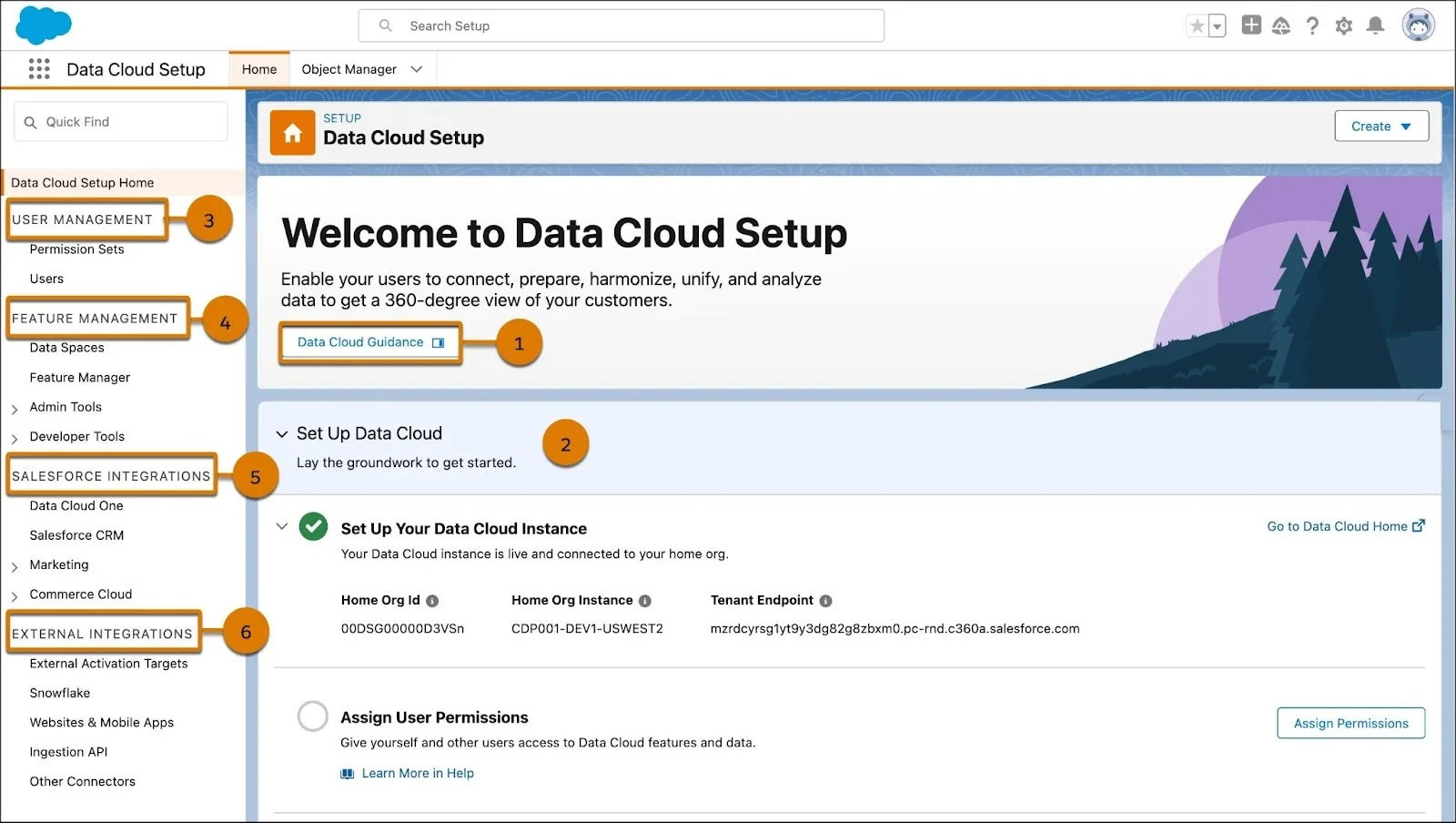Expand the Marketing tree item
This screenshot has width=1456, height=823.
tap(15, 566)
